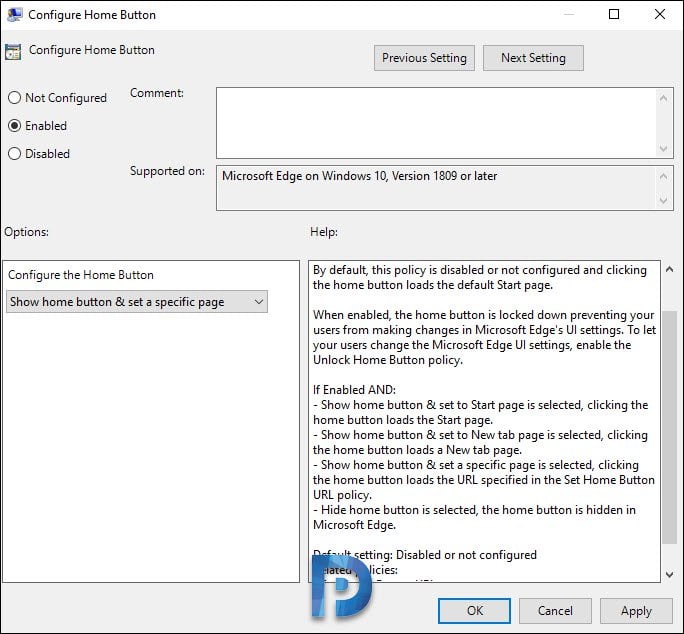The image size is (684, 634).
Task: Click inside the Comment text box
Action: click(x=436, y=123)
